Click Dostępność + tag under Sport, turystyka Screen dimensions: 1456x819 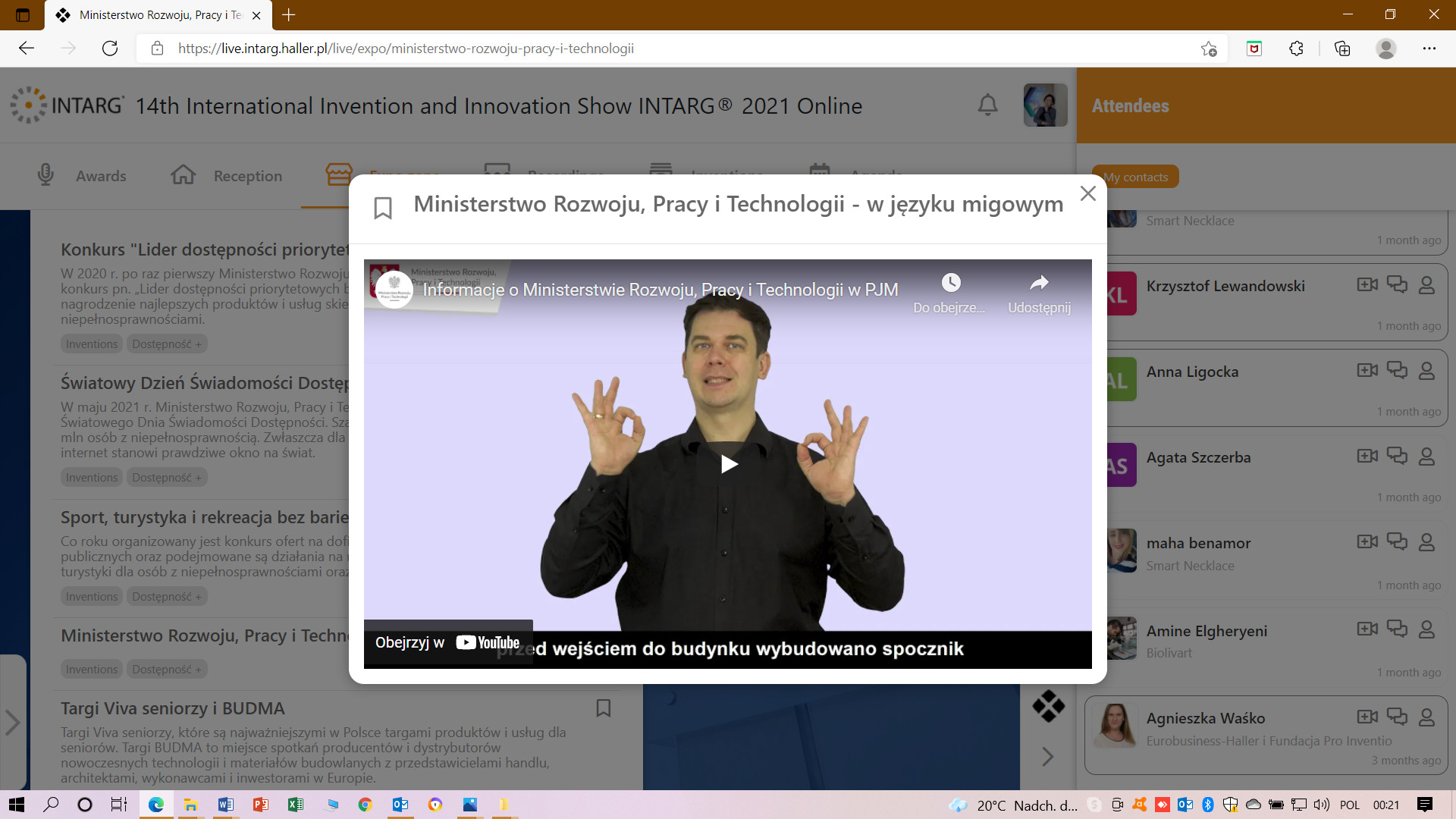(167, 597)
